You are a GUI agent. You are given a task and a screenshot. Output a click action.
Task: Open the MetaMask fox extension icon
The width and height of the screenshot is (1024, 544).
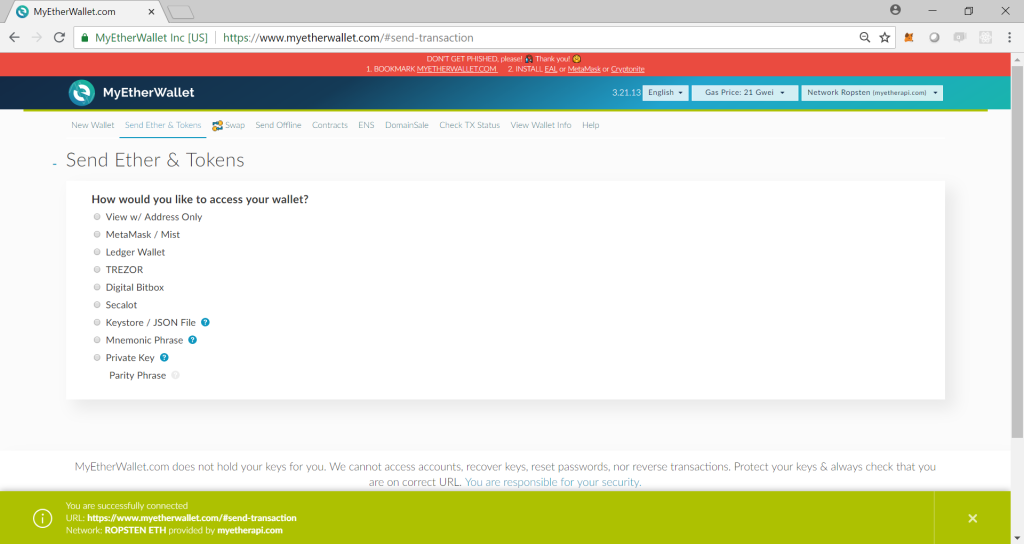(908, 38)
